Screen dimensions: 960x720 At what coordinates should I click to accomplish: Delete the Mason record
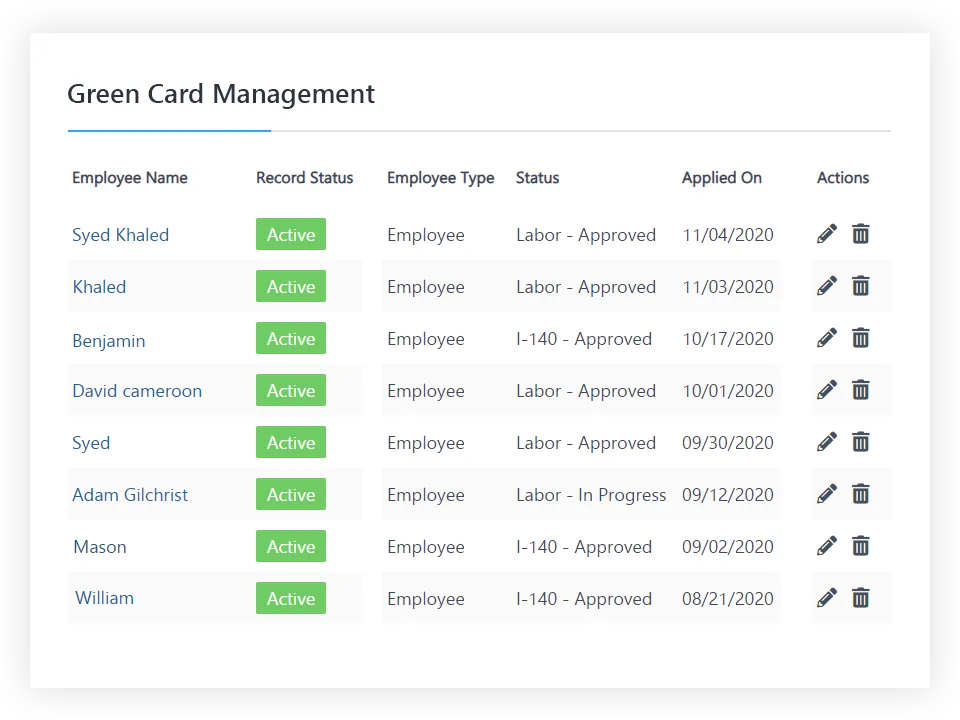(x=860, y=546)
